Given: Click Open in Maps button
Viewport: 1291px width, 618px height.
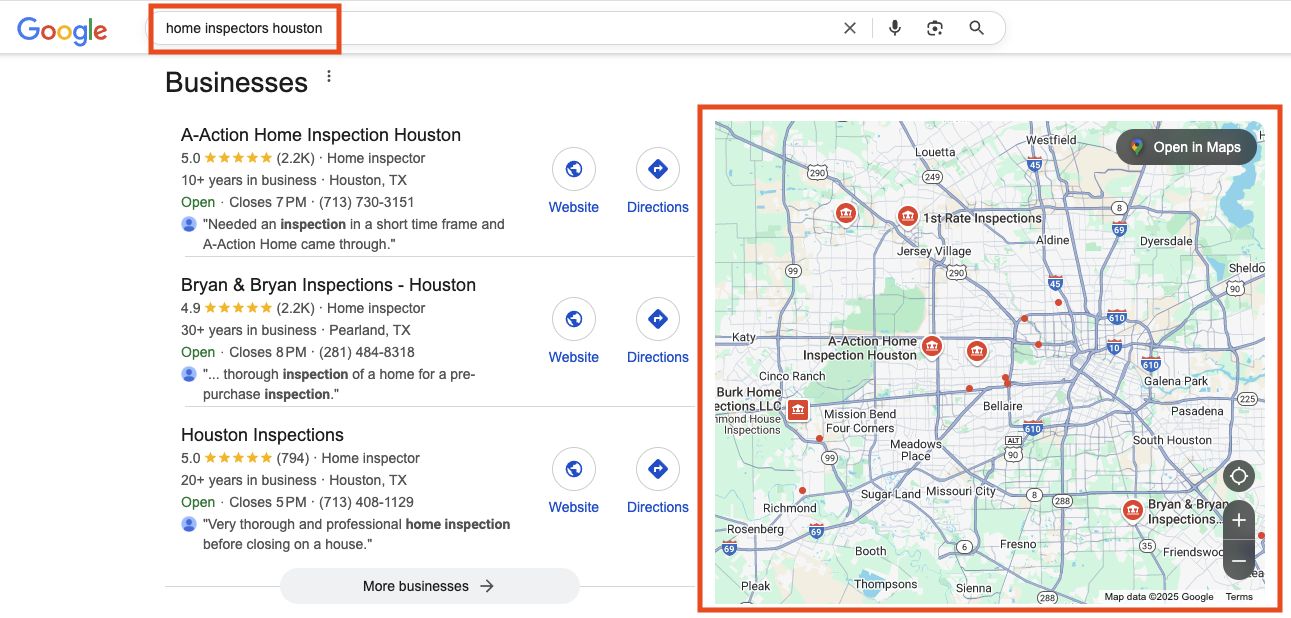Looking at the screenshot, I should [x=1186, y=147].
